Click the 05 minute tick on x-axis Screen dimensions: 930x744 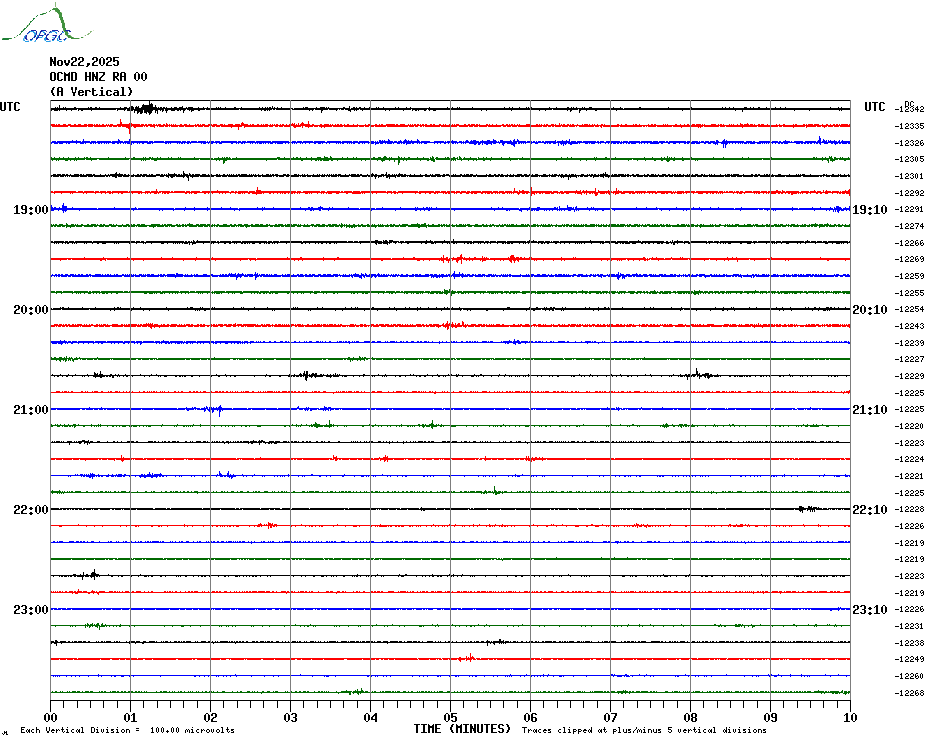[x=450, y=716]
